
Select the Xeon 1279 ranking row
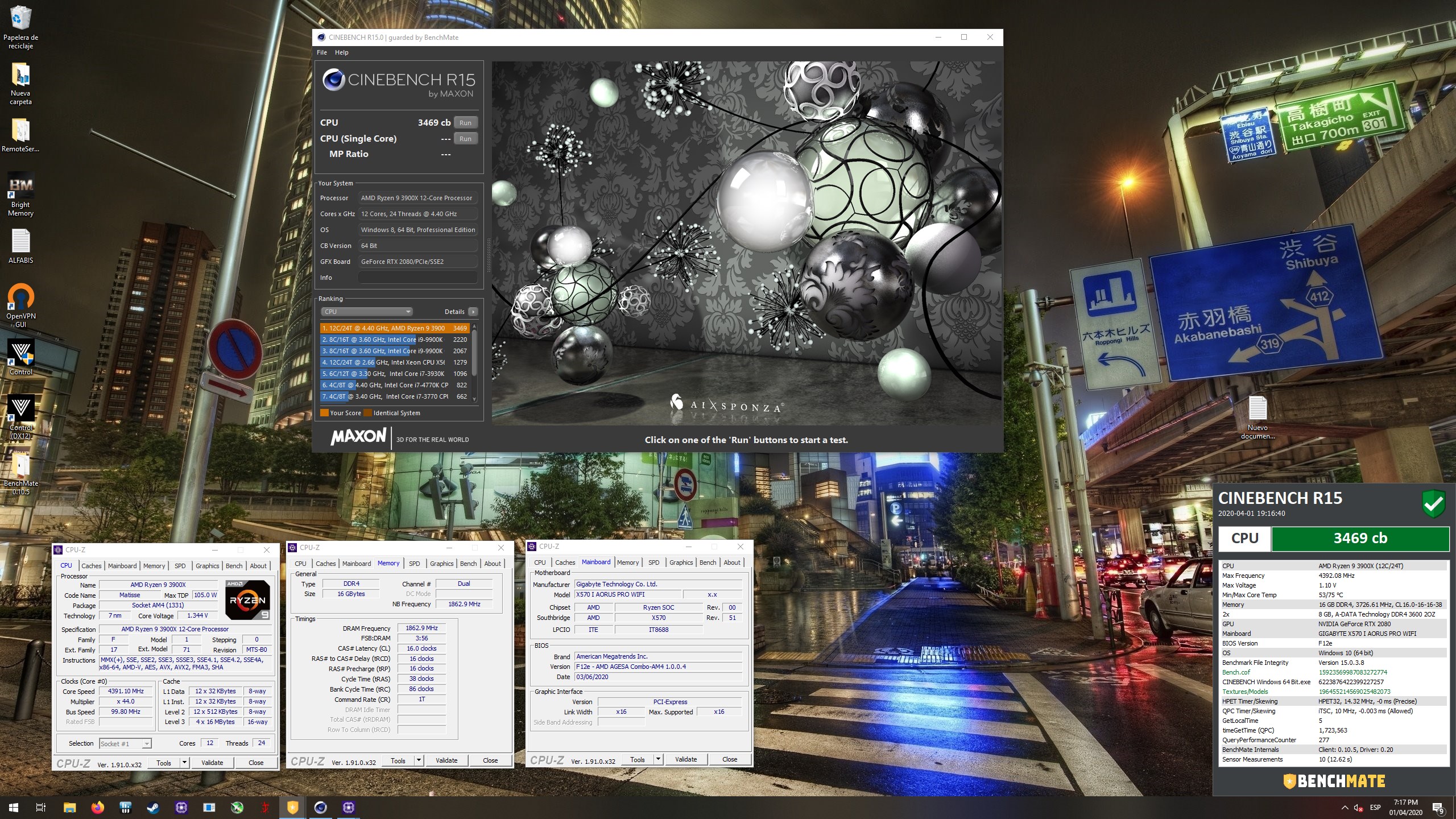(395, 362)
